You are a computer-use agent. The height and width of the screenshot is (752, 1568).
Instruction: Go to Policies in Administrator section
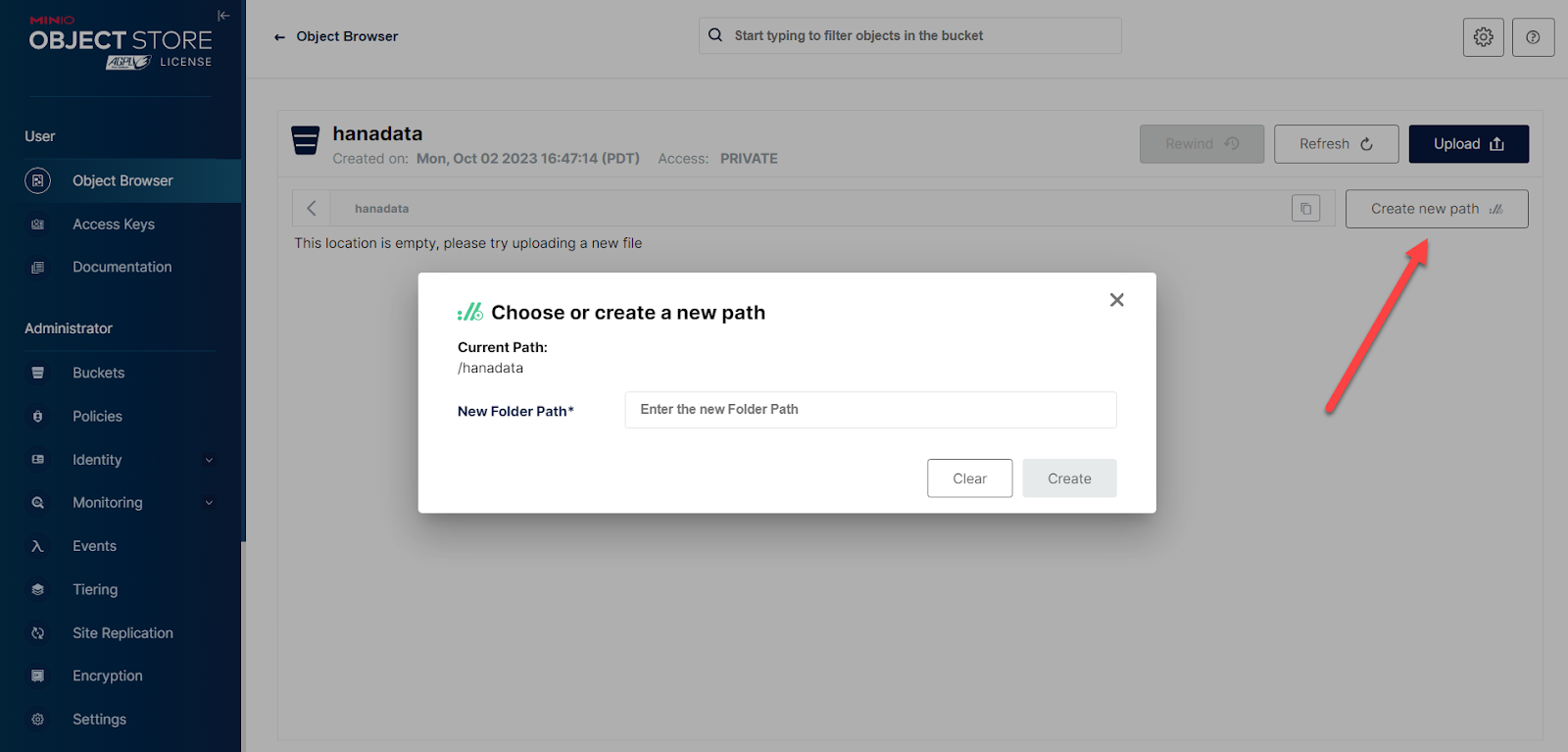98,417
